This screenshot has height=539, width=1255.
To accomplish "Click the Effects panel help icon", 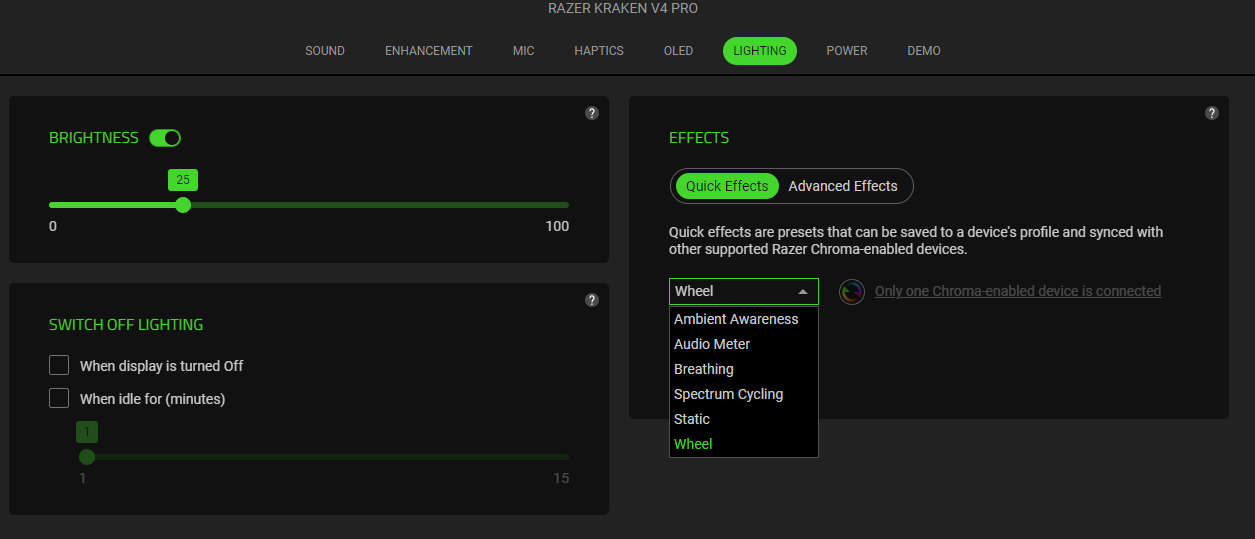I will click(1212, 113).
